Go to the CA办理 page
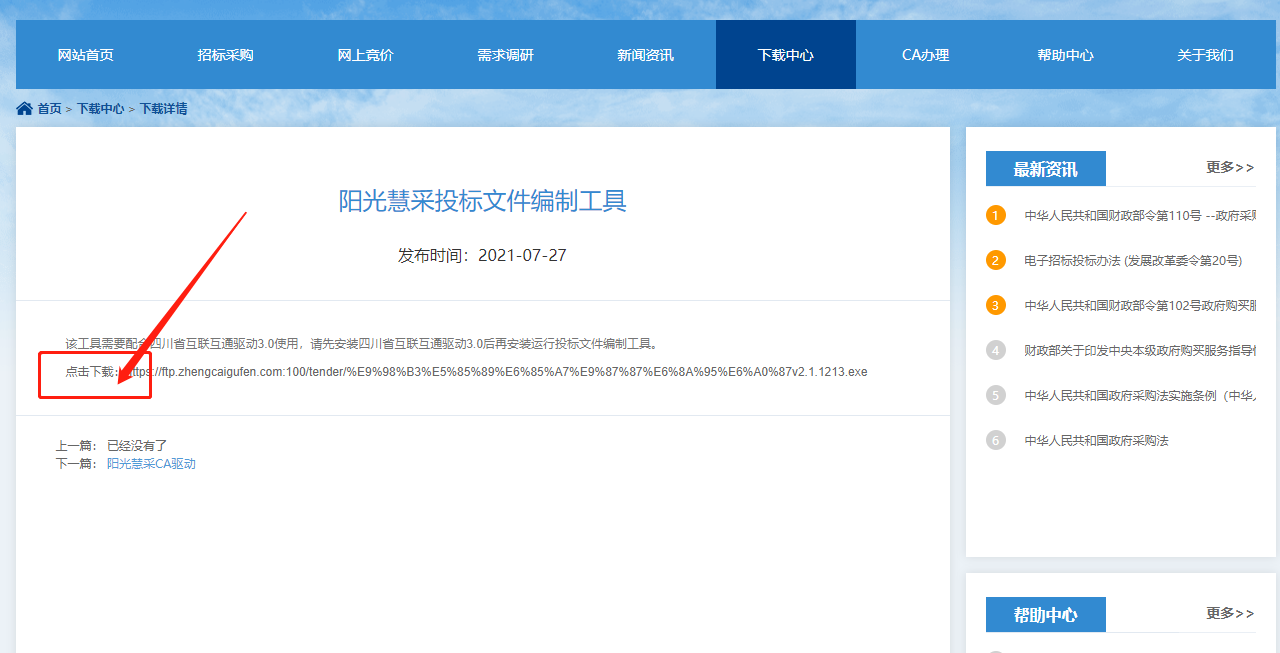The image size is (1280, 653). click(926, 55)
